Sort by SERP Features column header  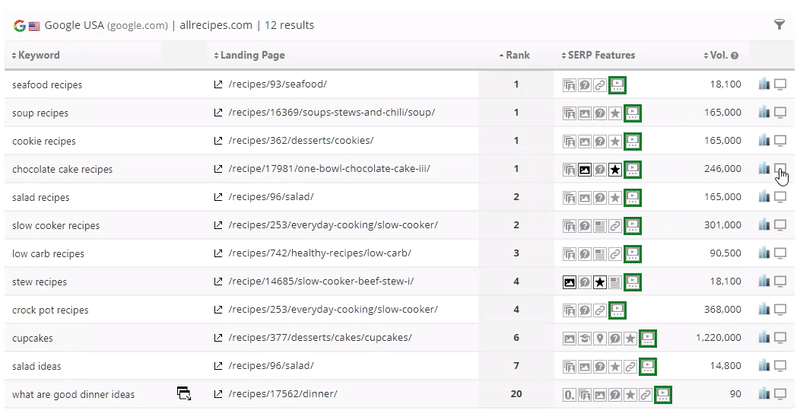pos(598,56)
